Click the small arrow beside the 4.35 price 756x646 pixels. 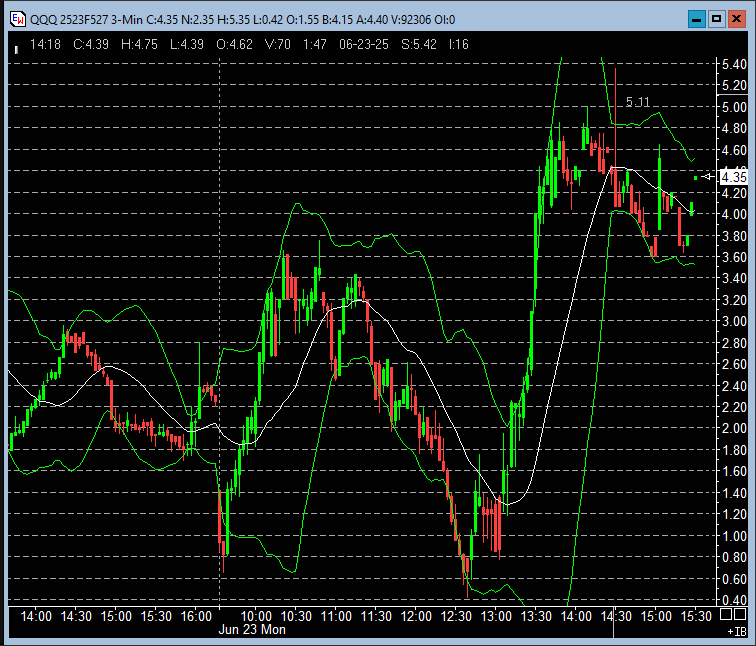[x=708, y=176]
